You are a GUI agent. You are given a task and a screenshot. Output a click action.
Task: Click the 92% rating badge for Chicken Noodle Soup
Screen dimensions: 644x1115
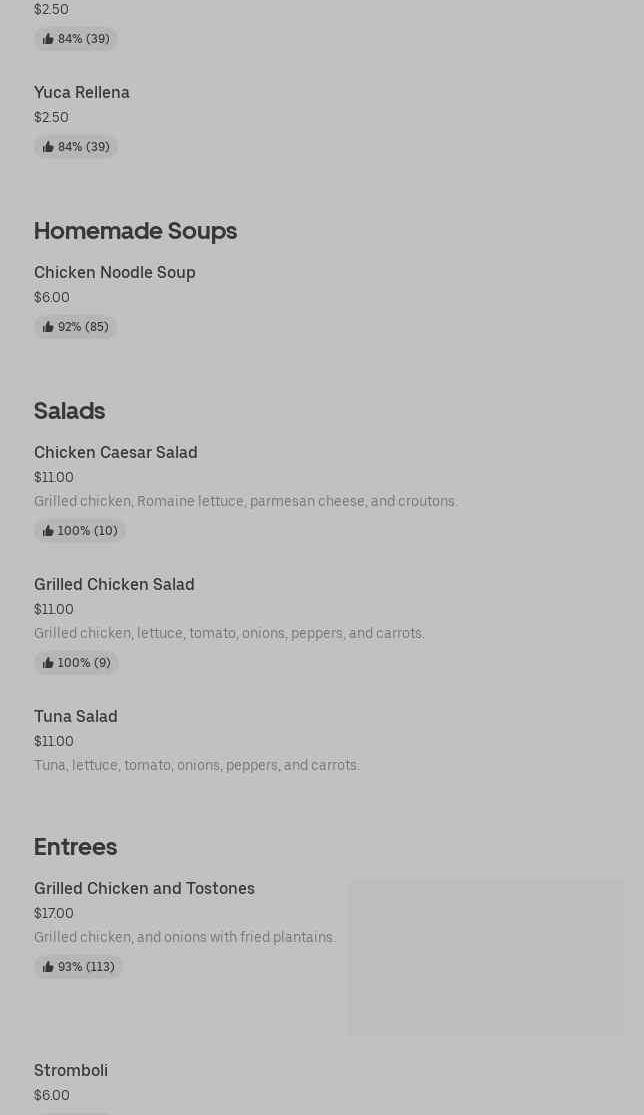click(76, 327)
